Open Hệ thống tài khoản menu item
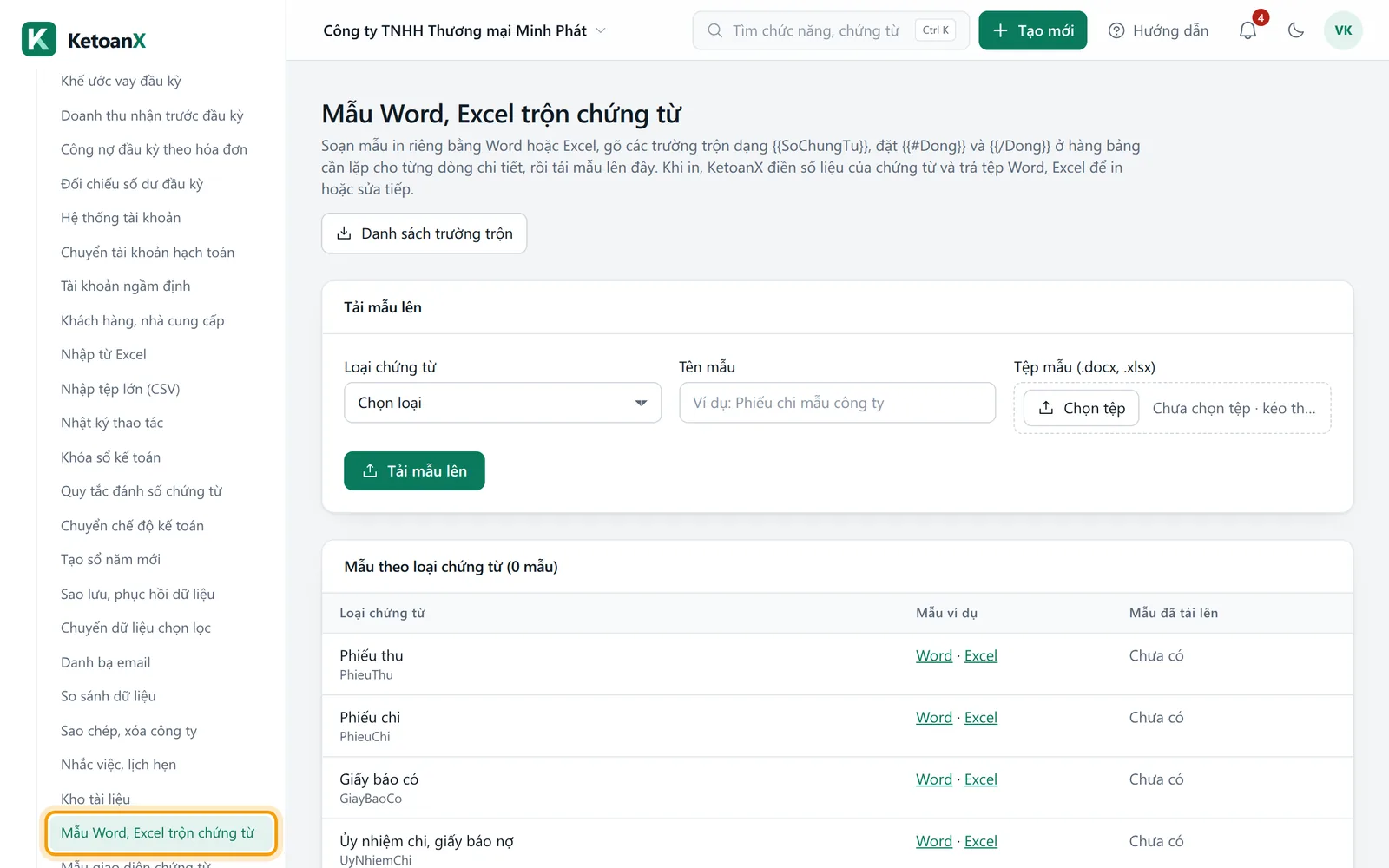This screenshot has height=868, width=1389. point(121,217)
